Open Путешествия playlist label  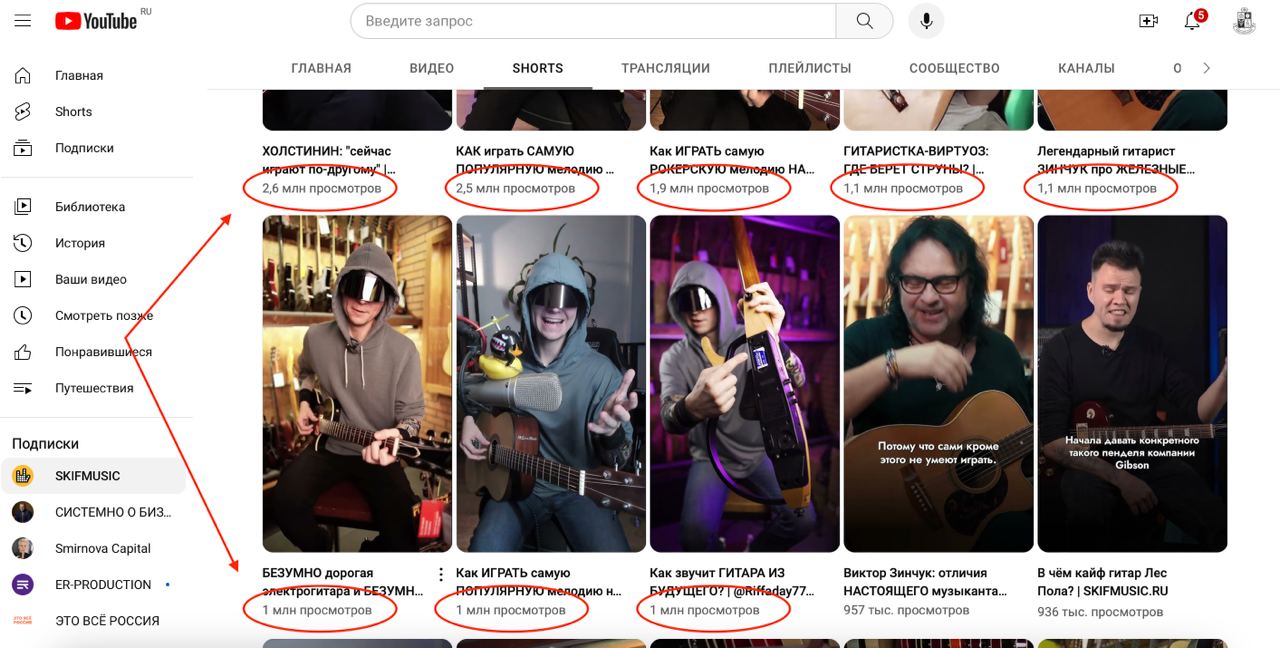tap(94, 388)
